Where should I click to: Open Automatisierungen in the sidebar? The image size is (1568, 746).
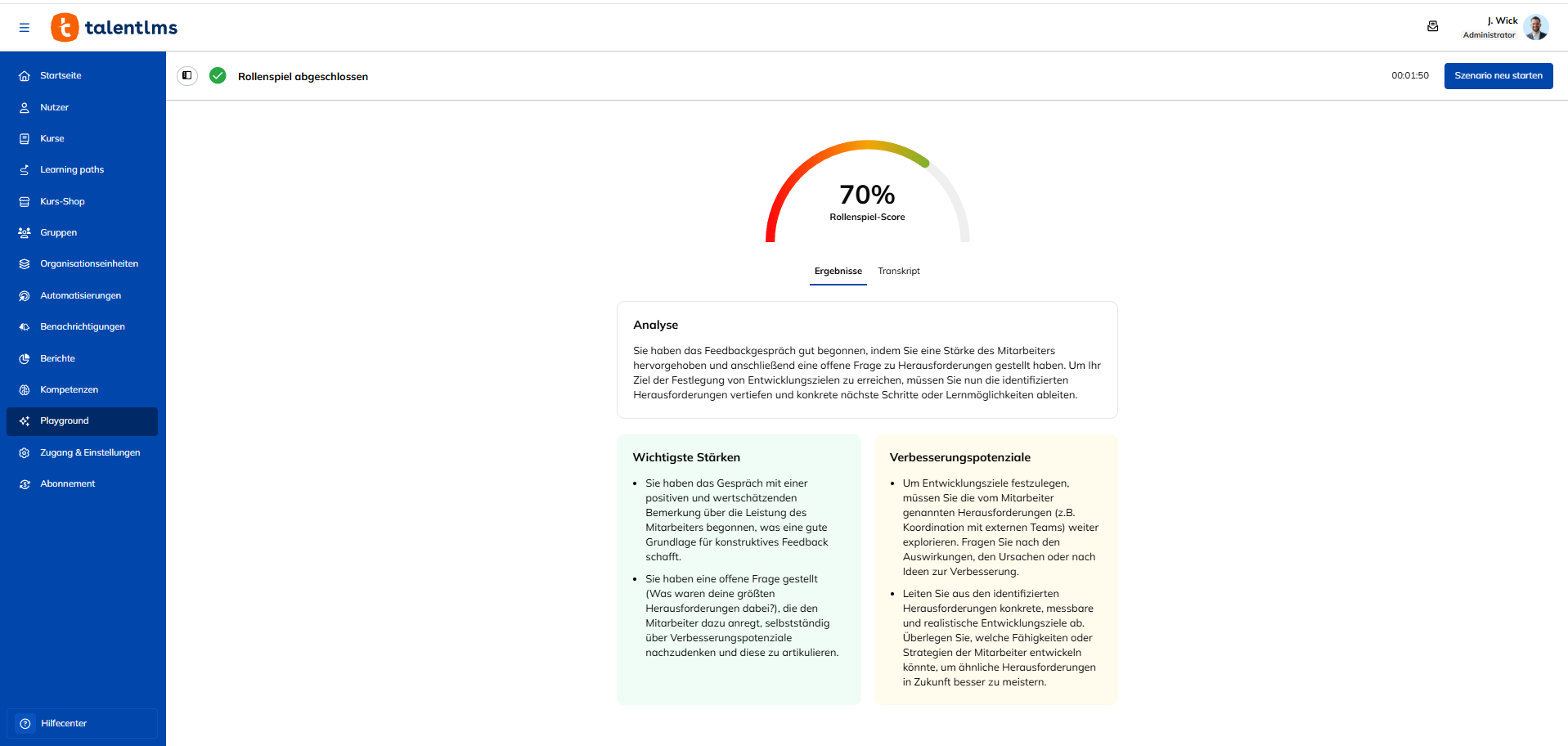click(x=82, y=295)
